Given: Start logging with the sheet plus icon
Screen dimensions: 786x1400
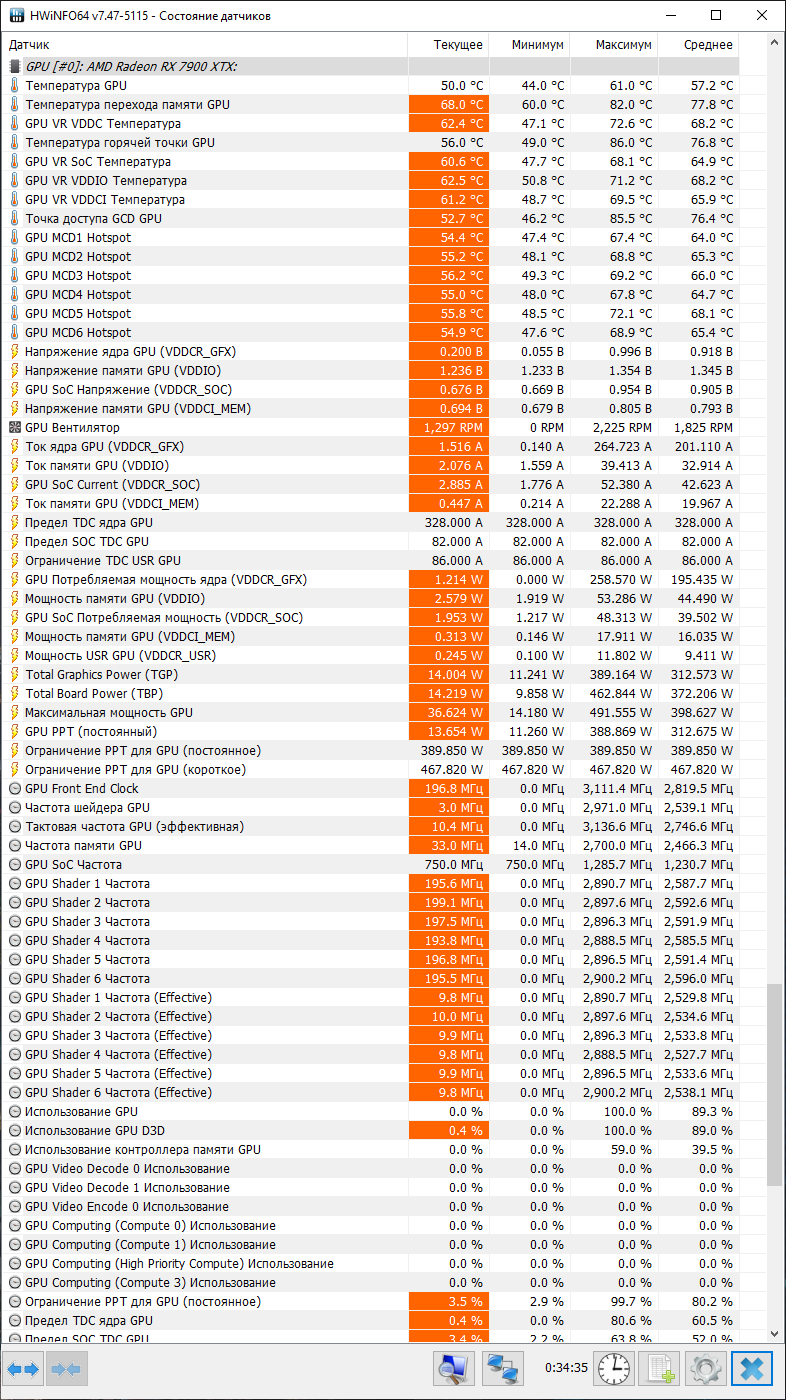Looking at the screenshot, I should pyautogui.click(x=661, y=1367).
